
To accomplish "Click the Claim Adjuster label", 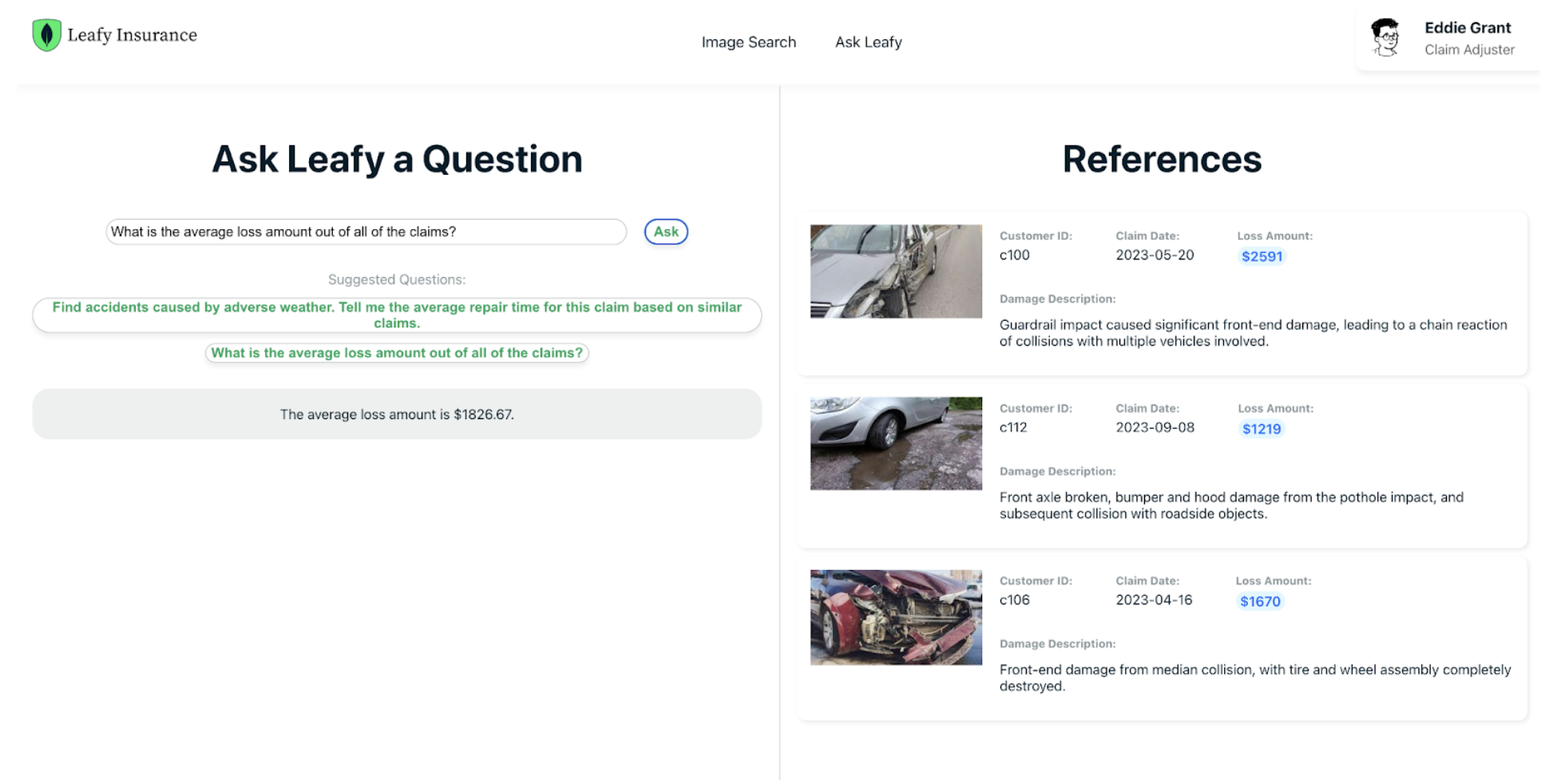I will point(1469,49).
